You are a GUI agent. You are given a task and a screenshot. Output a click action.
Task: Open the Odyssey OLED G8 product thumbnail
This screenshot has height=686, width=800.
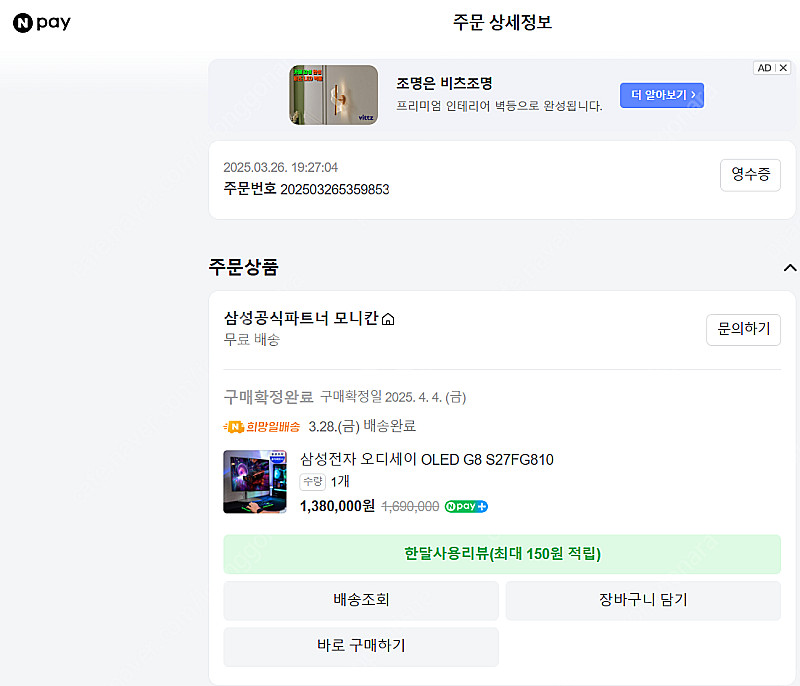(255, 481)
